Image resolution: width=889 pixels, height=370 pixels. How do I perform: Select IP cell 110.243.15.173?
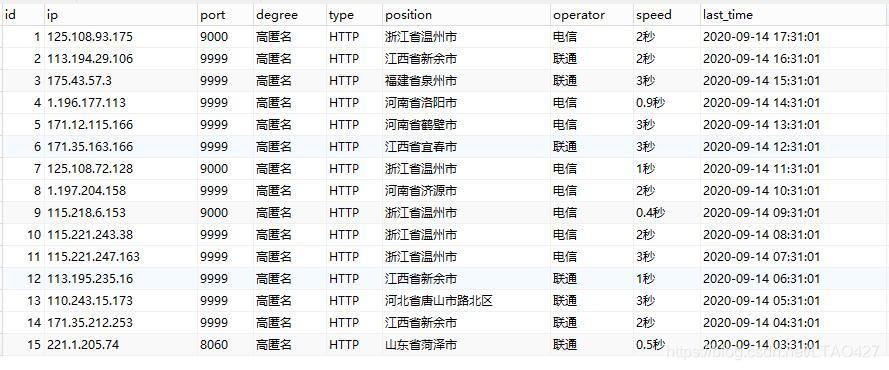point(90,301)
